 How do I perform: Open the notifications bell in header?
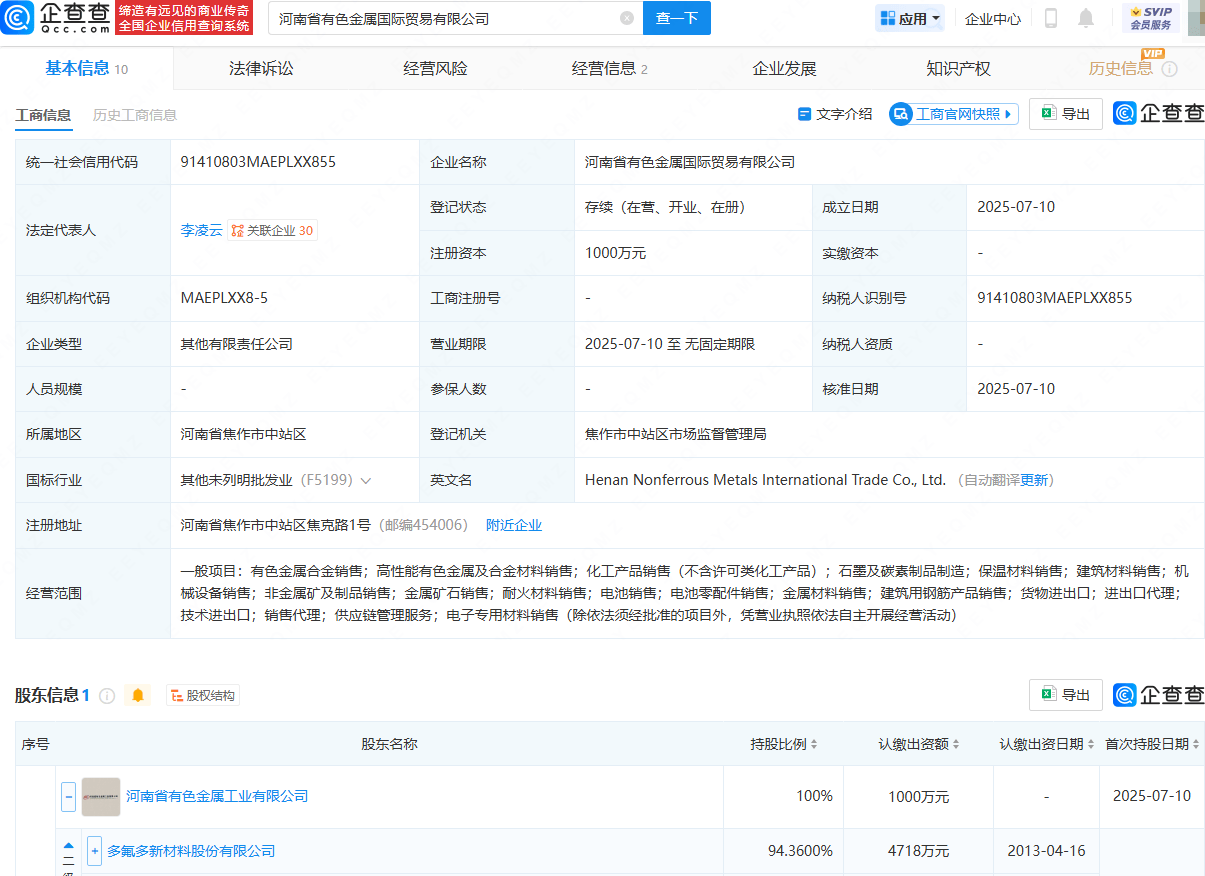tap(1086, 18)
